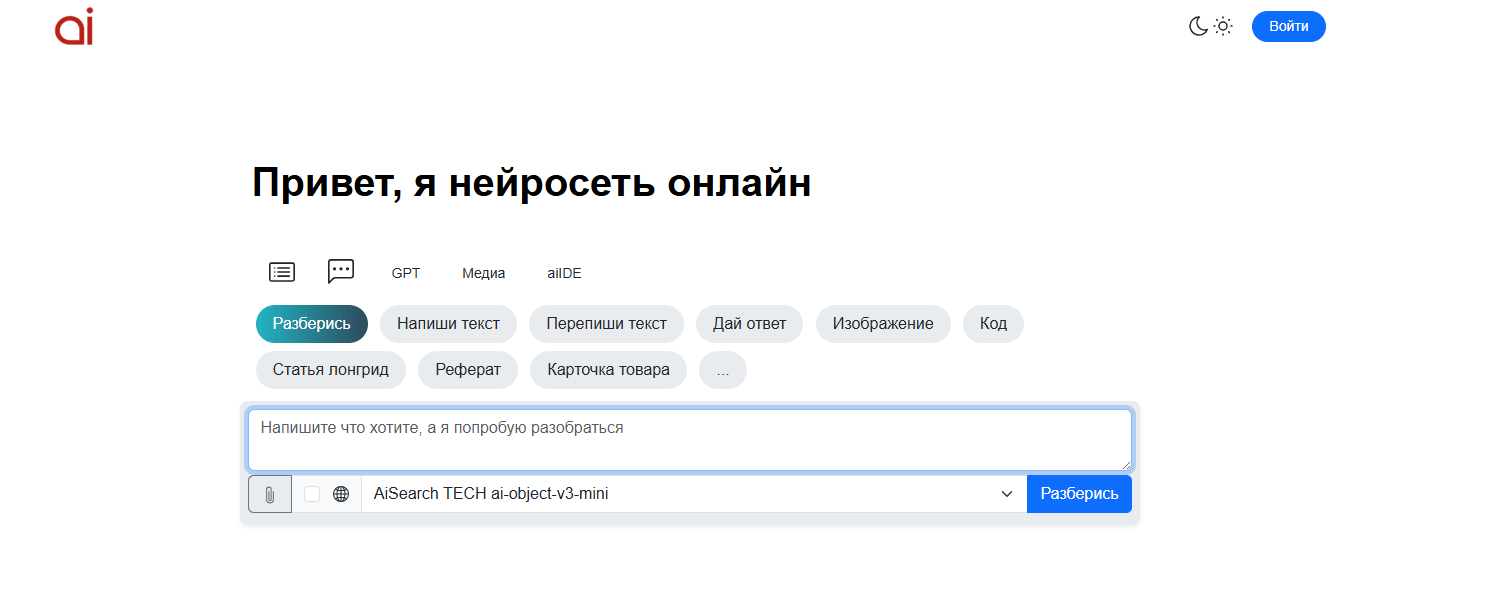Click the globe web search icon
The image size is (1501, 610).
click(341, 494)
